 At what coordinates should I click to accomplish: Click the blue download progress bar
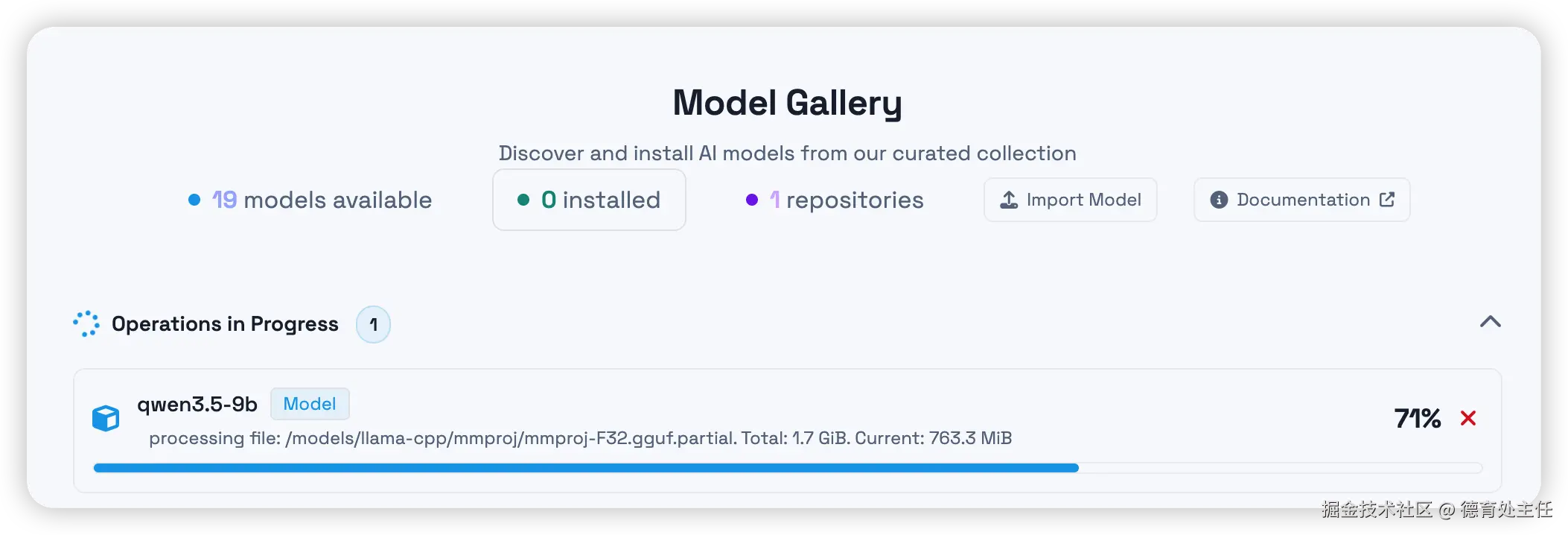pos(585,468)
